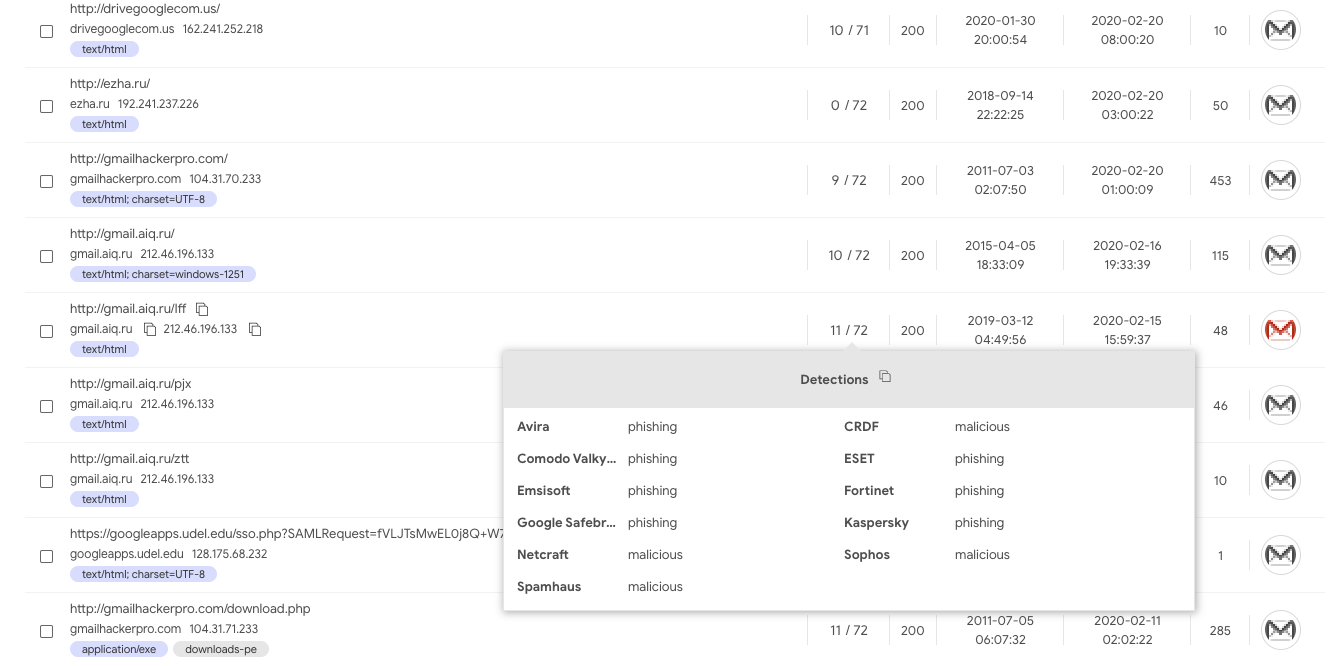Open the red Gmail favicon for gmail.aiq.ru/lff
1343x666 pixels.
[1281, 330]
